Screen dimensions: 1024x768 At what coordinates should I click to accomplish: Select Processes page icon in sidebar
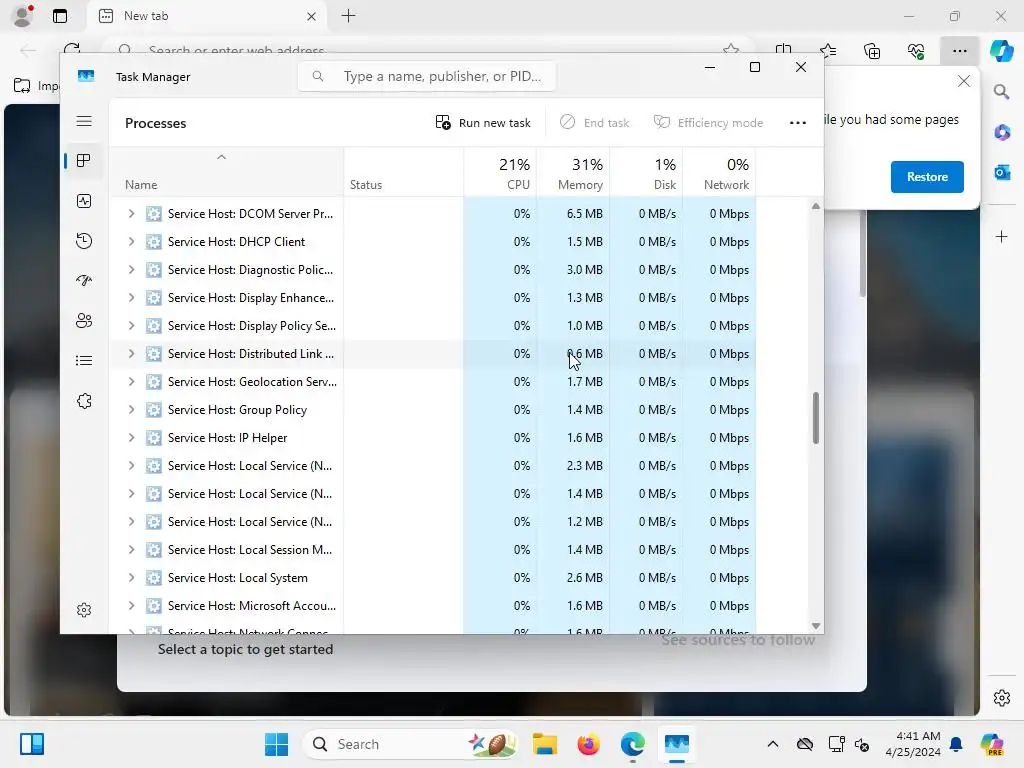point(84,161)
